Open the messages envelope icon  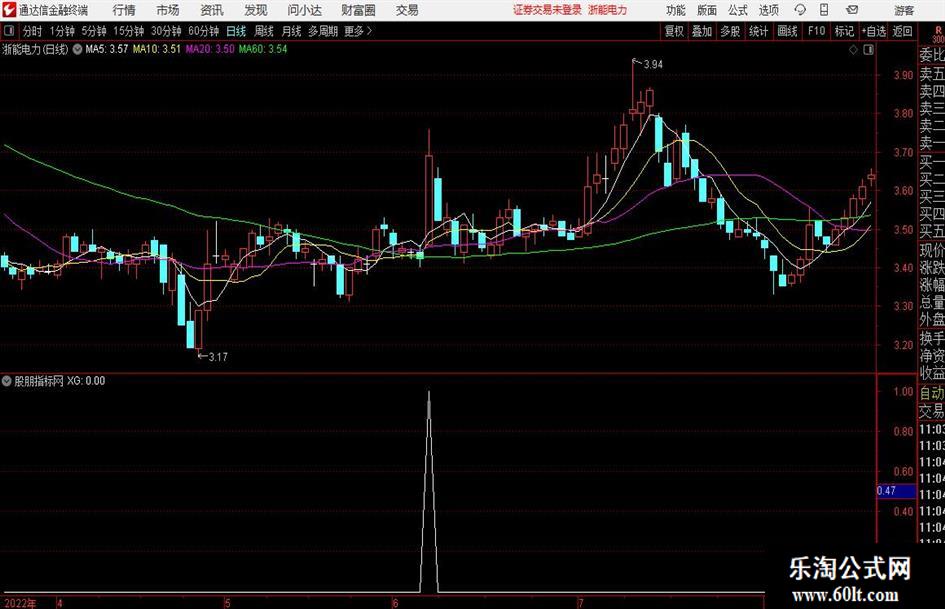[x=852, y=10]
